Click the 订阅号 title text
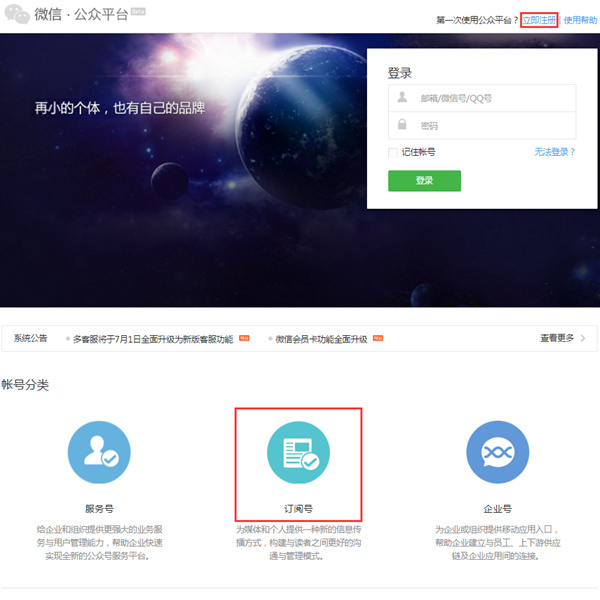Image resolution: width=600 pixels, height=600 pixels. 298,509
